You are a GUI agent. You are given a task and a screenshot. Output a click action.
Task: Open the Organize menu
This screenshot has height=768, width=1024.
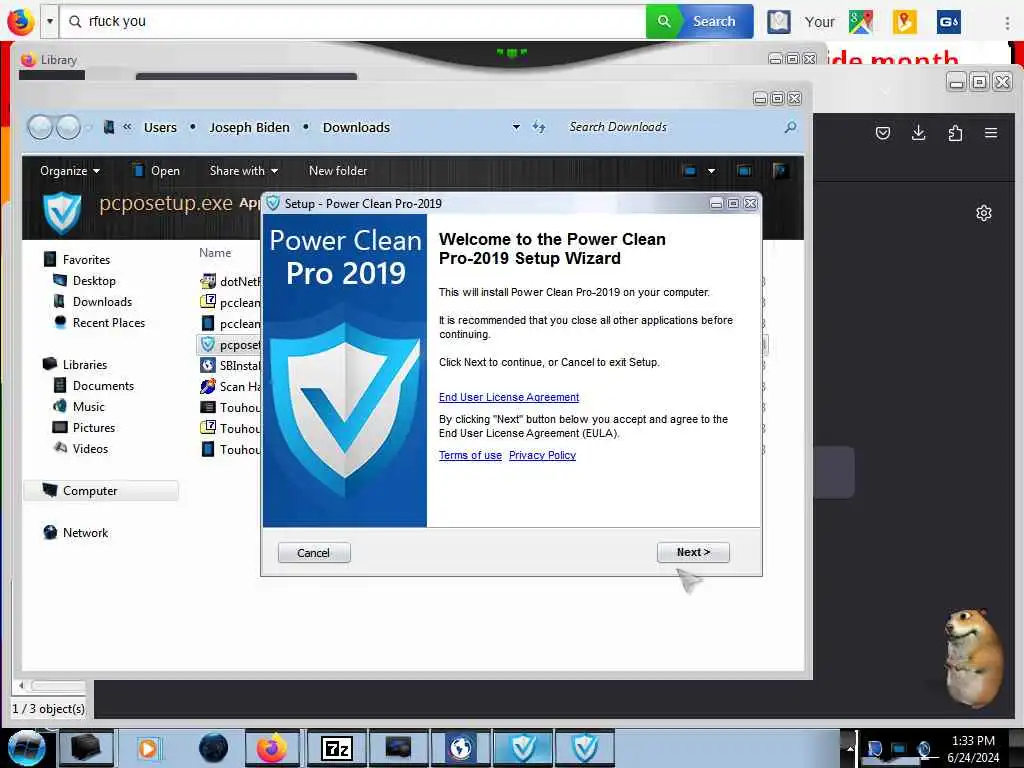click(x=69, y=170)
